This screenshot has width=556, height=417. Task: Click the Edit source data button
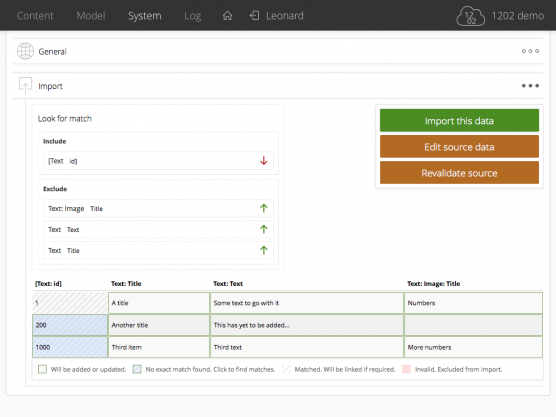[x=459, y=147]
